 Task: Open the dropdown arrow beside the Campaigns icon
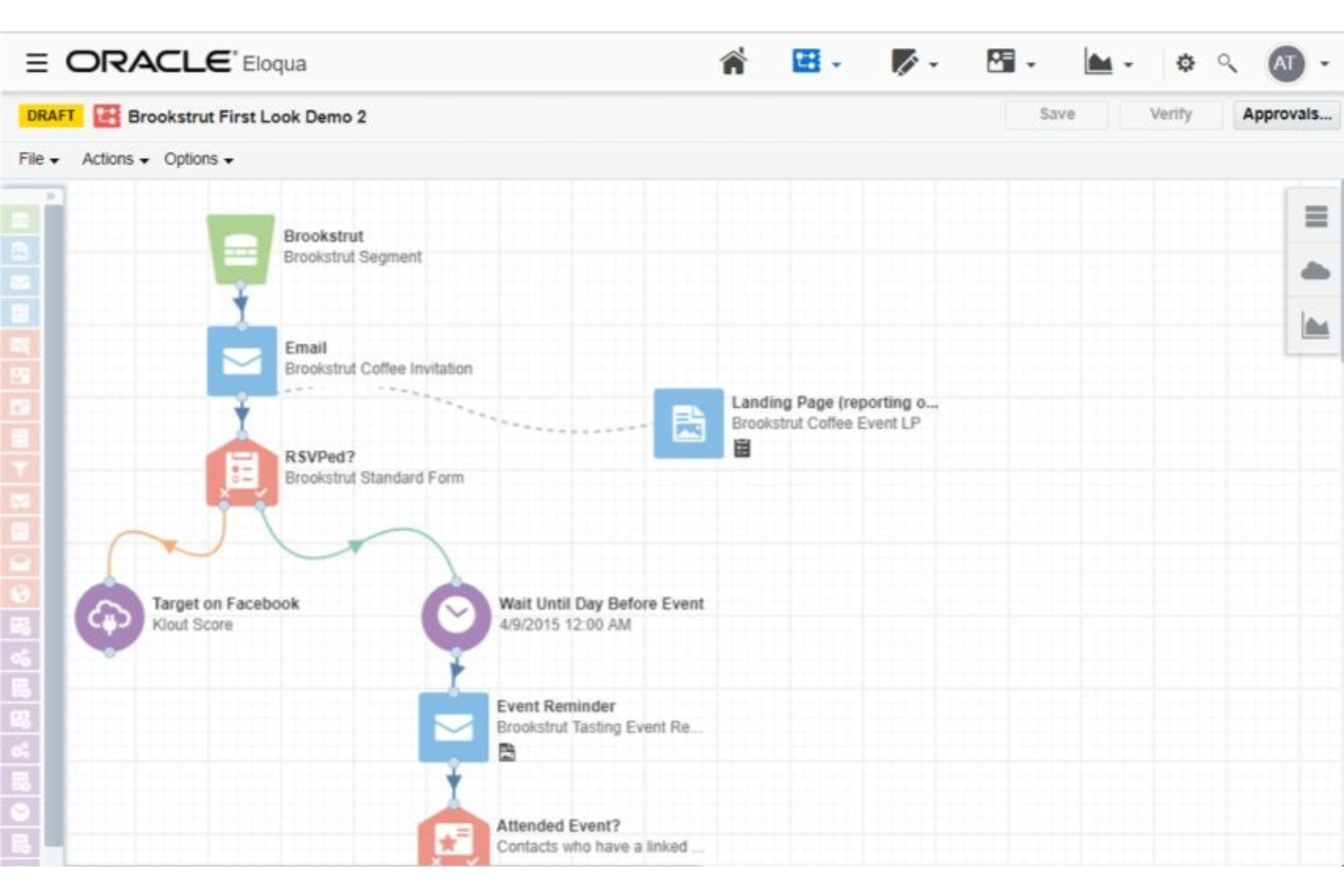(x=837, y=64)
